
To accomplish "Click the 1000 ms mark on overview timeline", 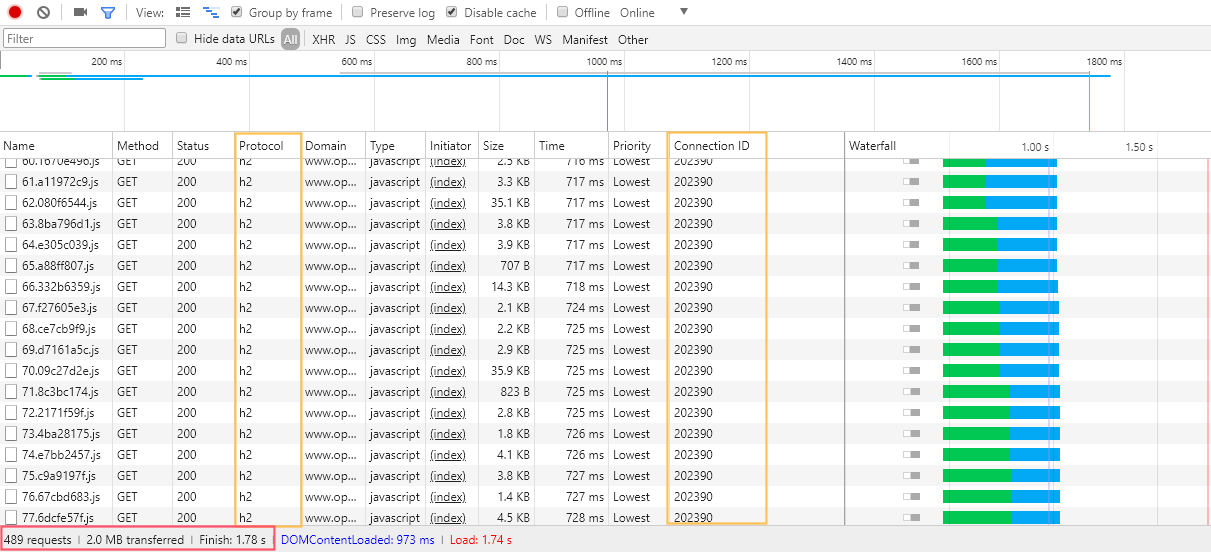I will pos(604,62).
